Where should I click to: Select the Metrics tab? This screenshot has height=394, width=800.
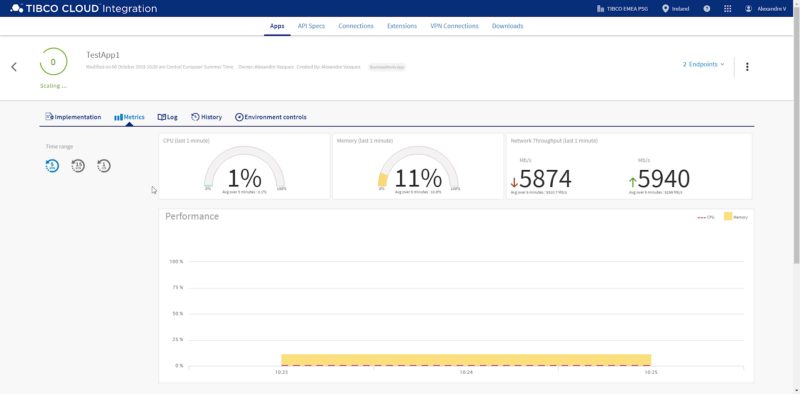pyautogui.click(x=130, y=117)
